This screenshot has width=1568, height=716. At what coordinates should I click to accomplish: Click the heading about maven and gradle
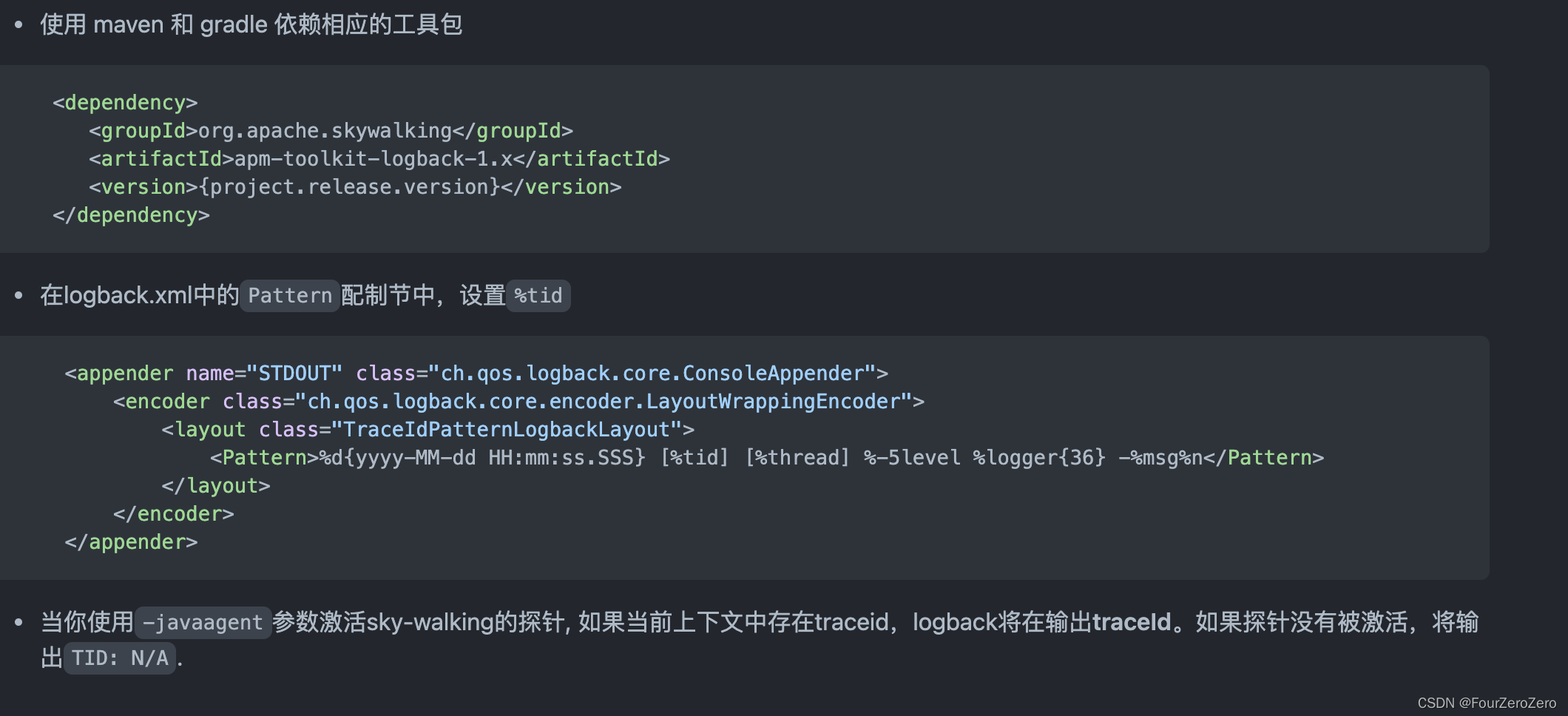pyautogui.click(x=251, y=24)
